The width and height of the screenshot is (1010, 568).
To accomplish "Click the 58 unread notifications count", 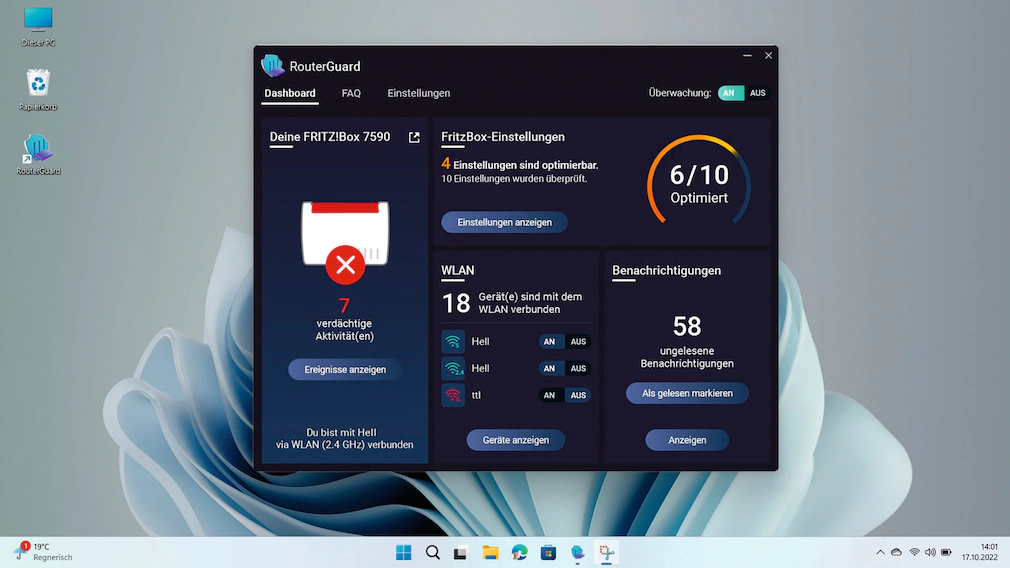I will pos(687,327).
